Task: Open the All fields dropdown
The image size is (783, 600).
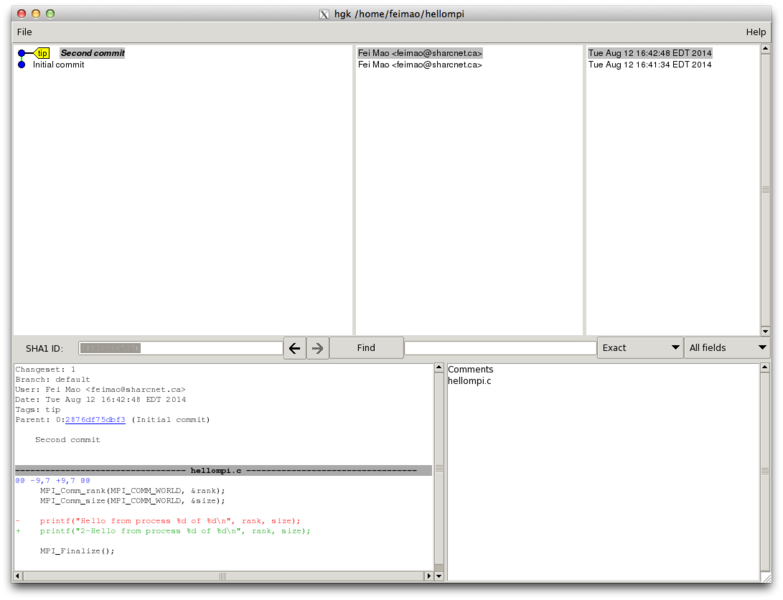Action: pos(727,348)
